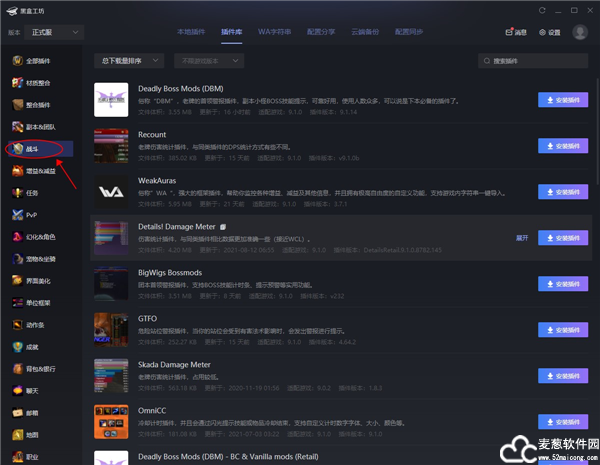Open the 配置分享 tab
The width and height of the screenshot is (600, 465).
coord(321,32)
